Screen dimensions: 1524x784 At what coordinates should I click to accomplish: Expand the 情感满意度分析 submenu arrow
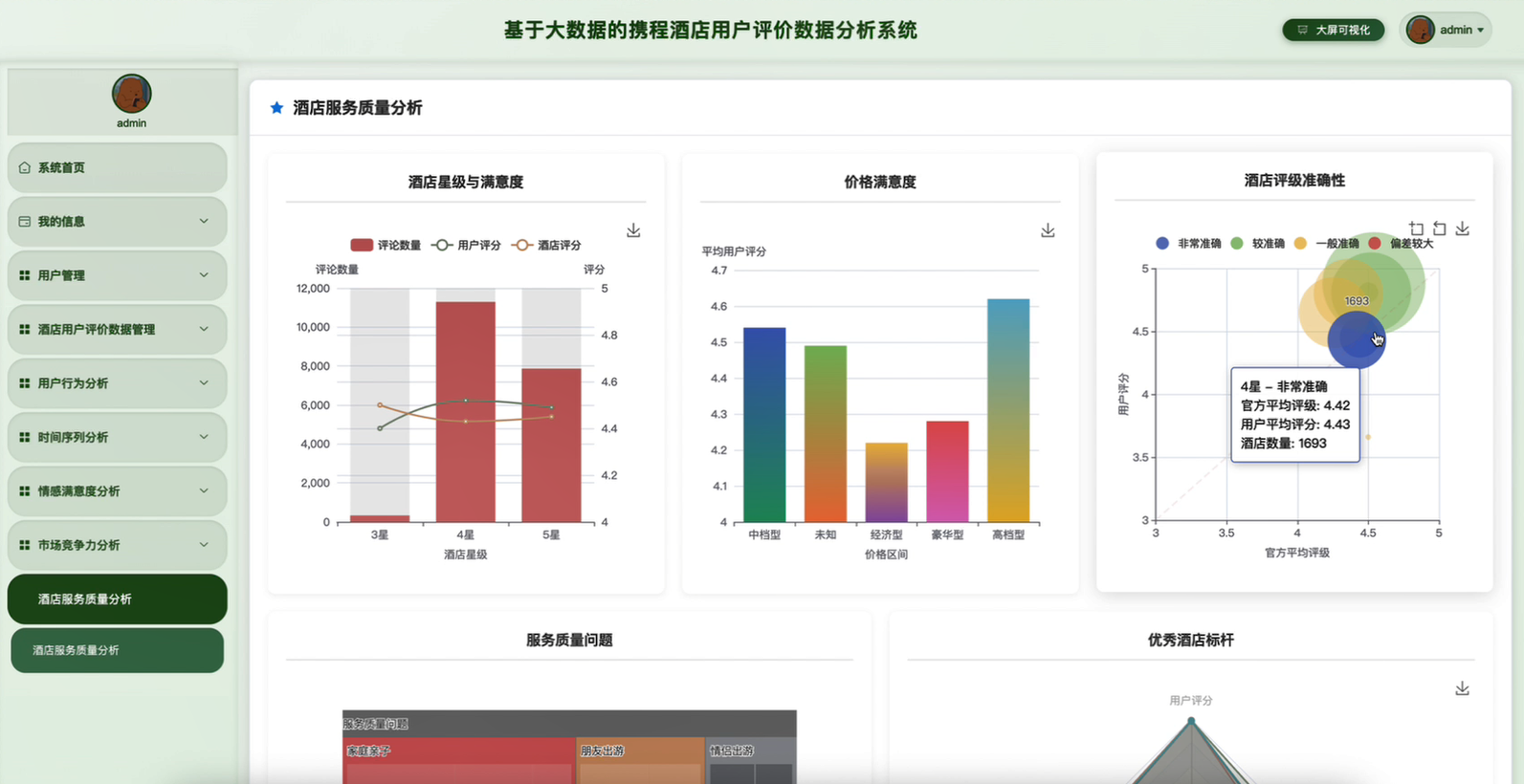tap(204, 491)
